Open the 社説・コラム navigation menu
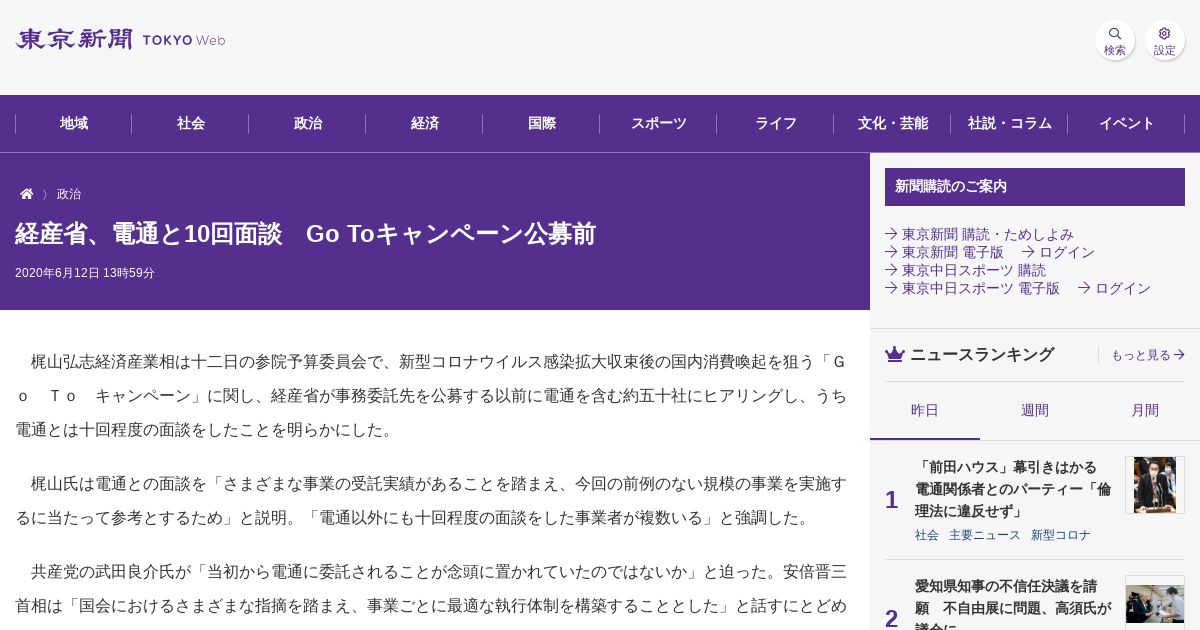The height and width of the screenshot is (630, 1200). 1010,123
